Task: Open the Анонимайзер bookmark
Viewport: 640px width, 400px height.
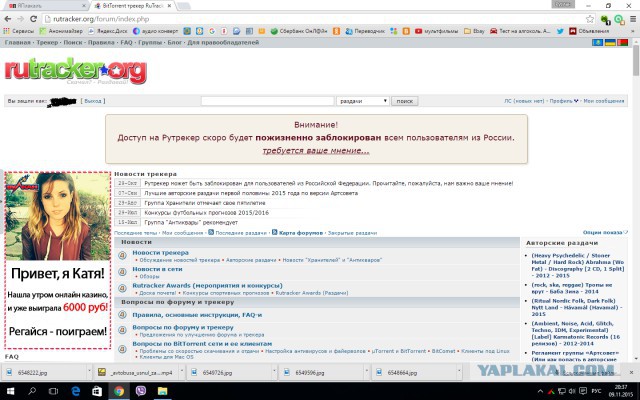Action: 61,31
